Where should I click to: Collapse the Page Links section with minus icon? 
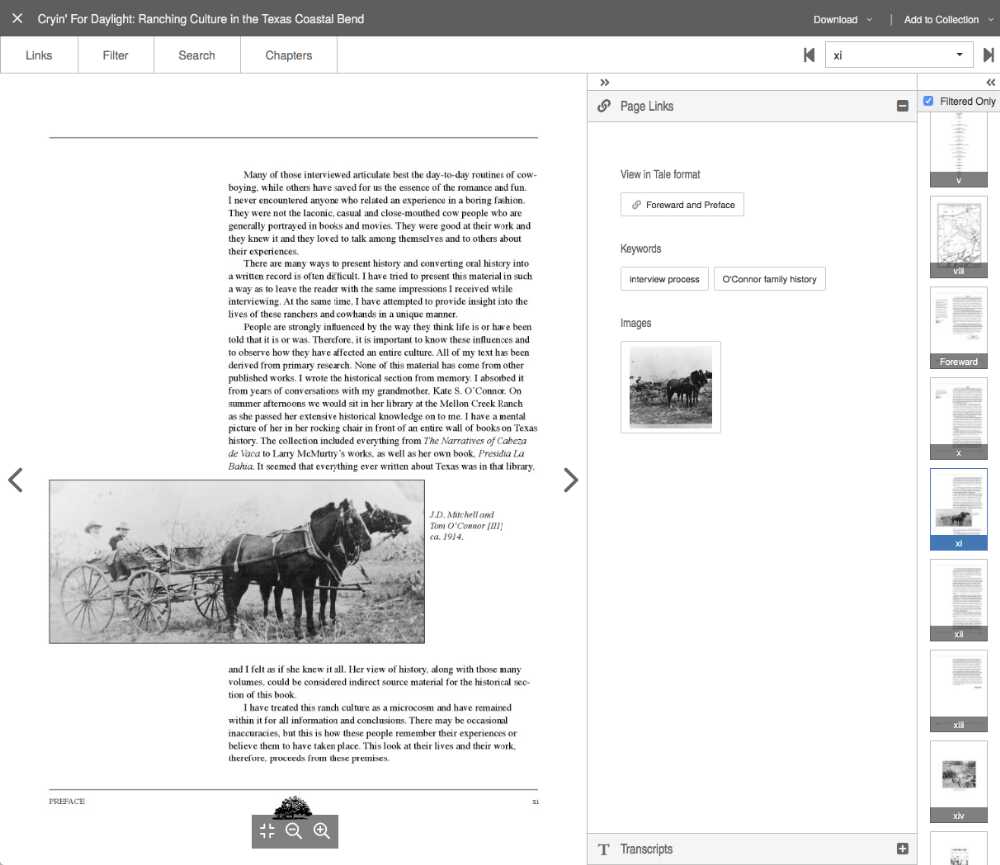point(902,106)
